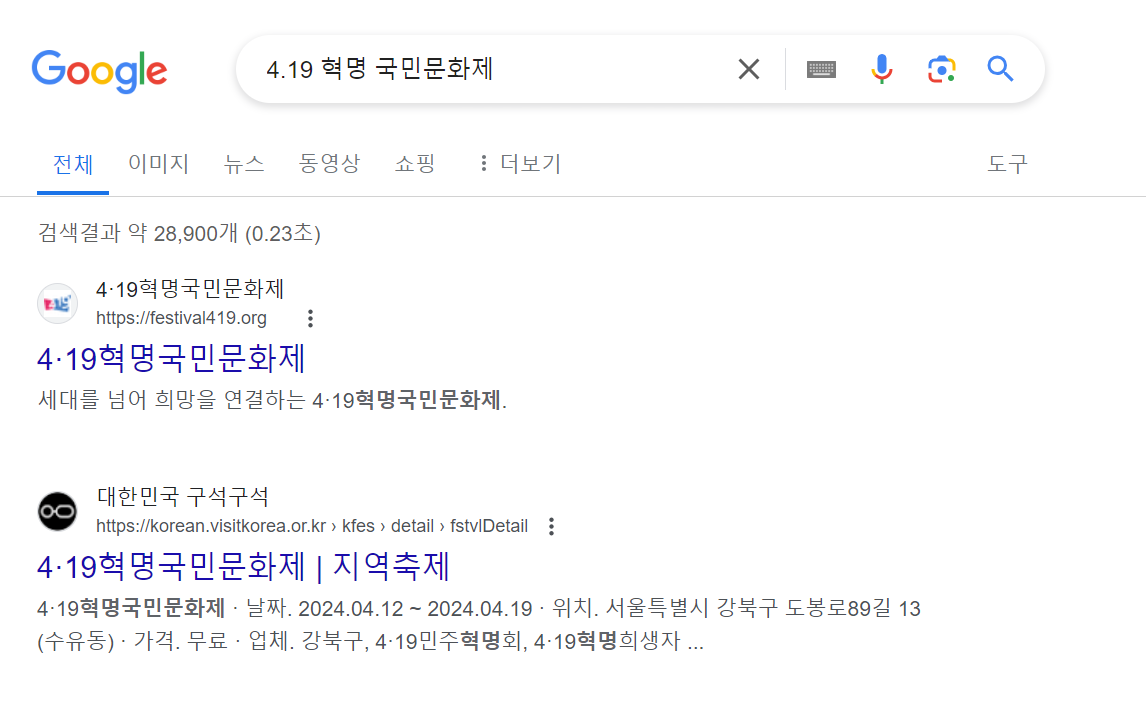Expand the 더보기 menu

(x=519, y=164)
